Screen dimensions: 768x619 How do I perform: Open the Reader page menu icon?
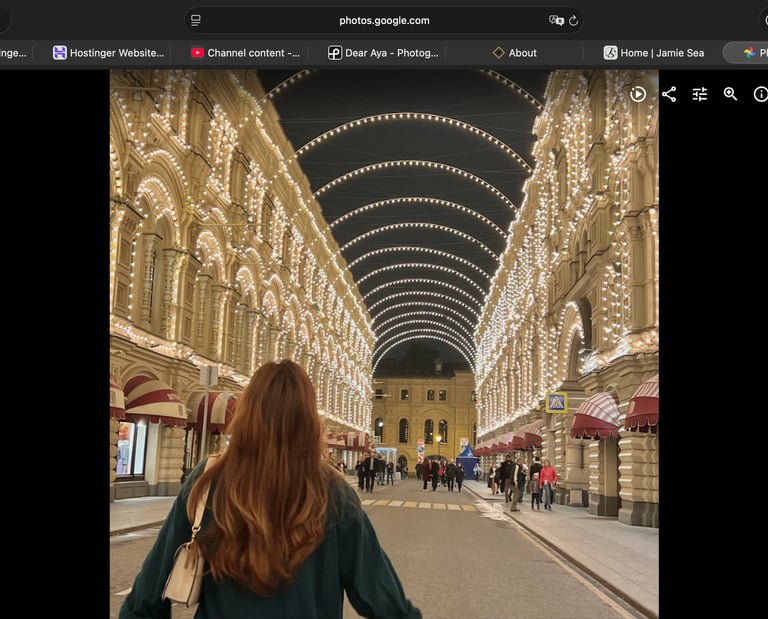click(x=195, y=21)
